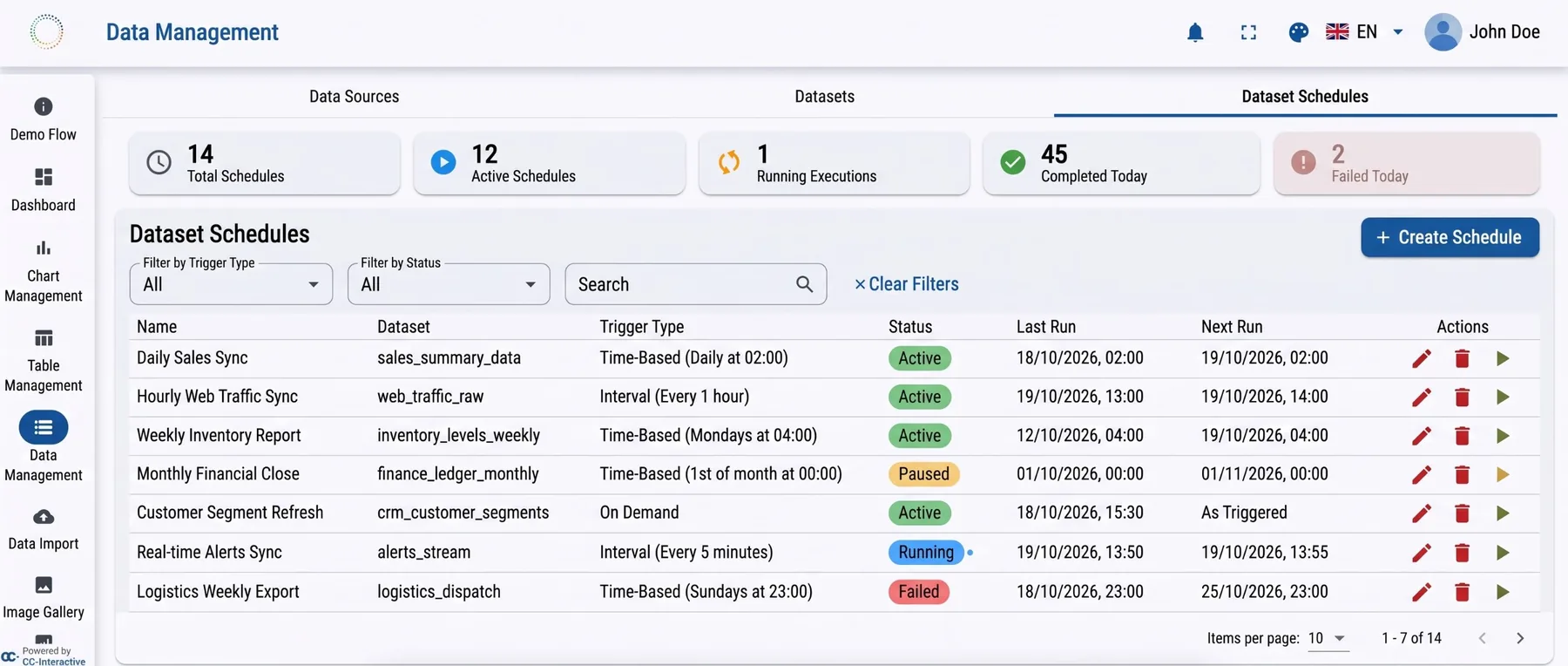Viewport: 1568px width, 666px height.
Task: Change items per page dropdown
Action: pyautogui.click(x=1328, y=638)
